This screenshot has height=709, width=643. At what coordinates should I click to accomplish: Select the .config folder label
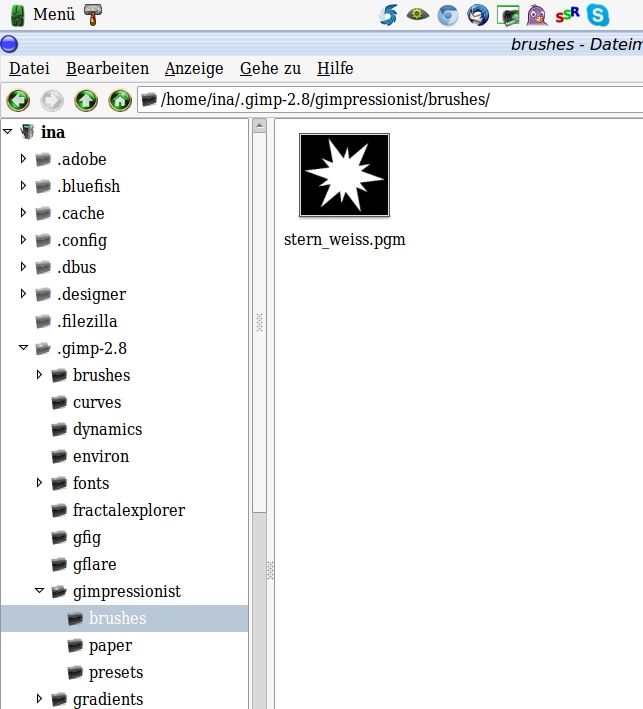point(82,241)
